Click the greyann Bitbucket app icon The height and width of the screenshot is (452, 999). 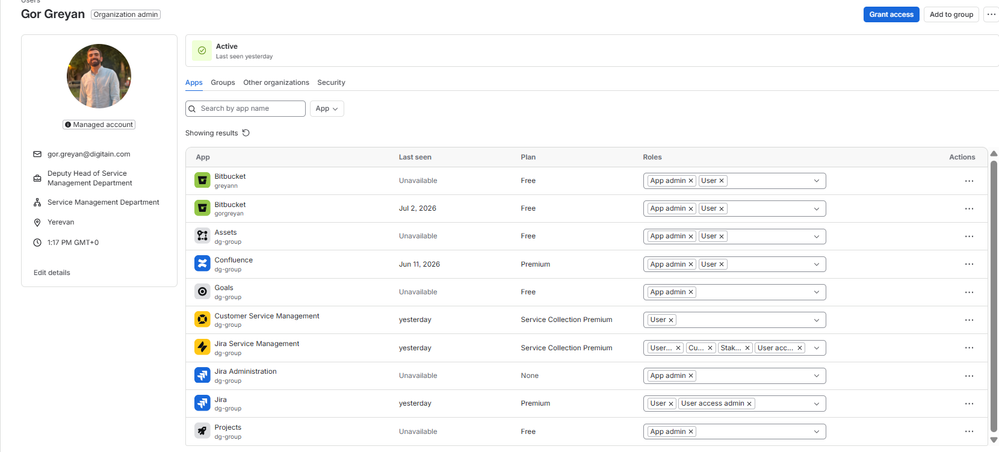tap(202, 180)
